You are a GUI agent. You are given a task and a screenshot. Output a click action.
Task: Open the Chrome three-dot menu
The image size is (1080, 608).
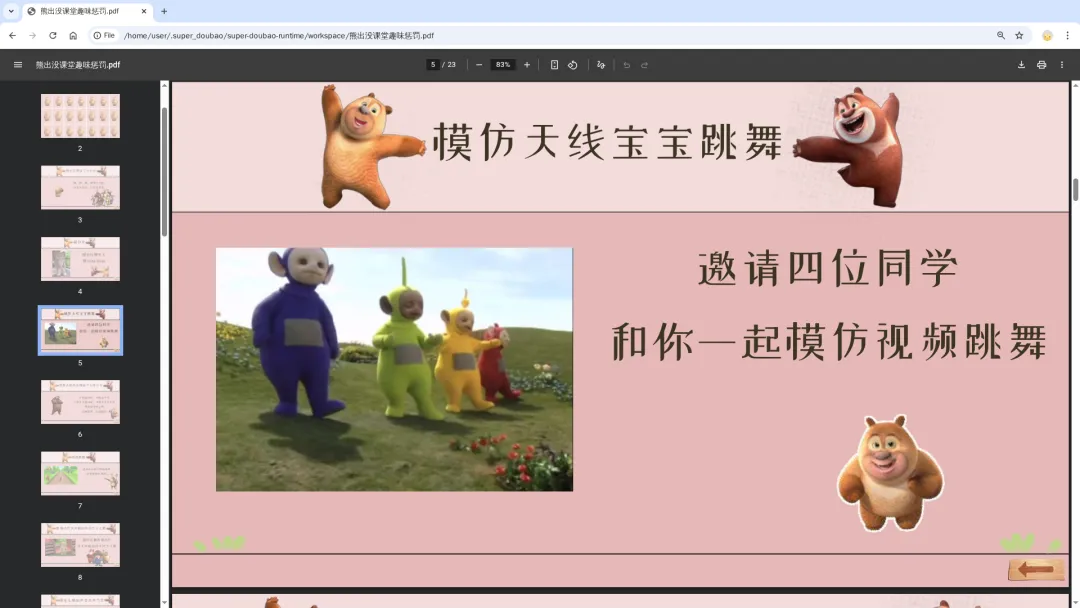[x=1068, y=35]
